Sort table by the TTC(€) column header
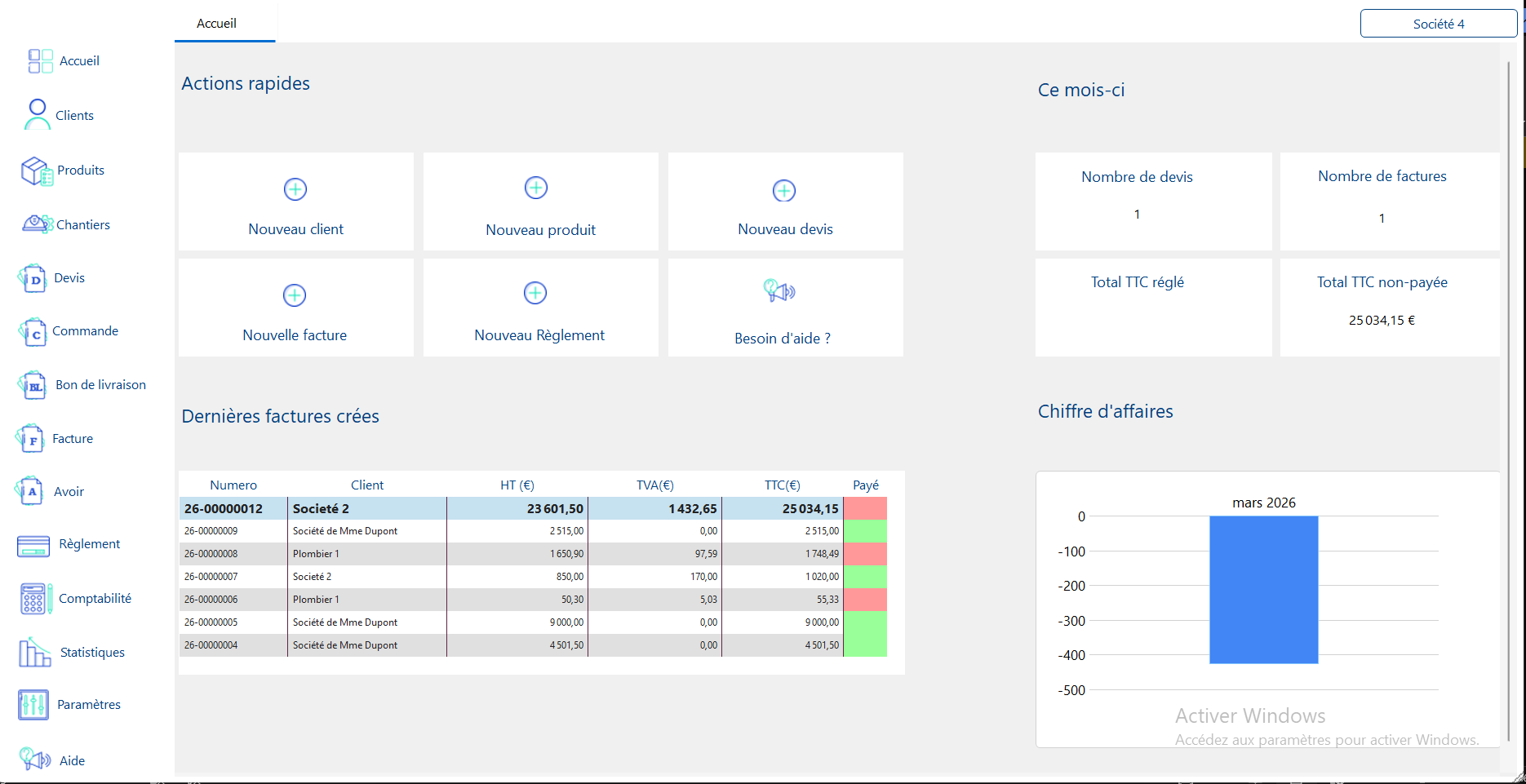The height and width of the screenshot is (784, 1526). click(x=782, y=485)
